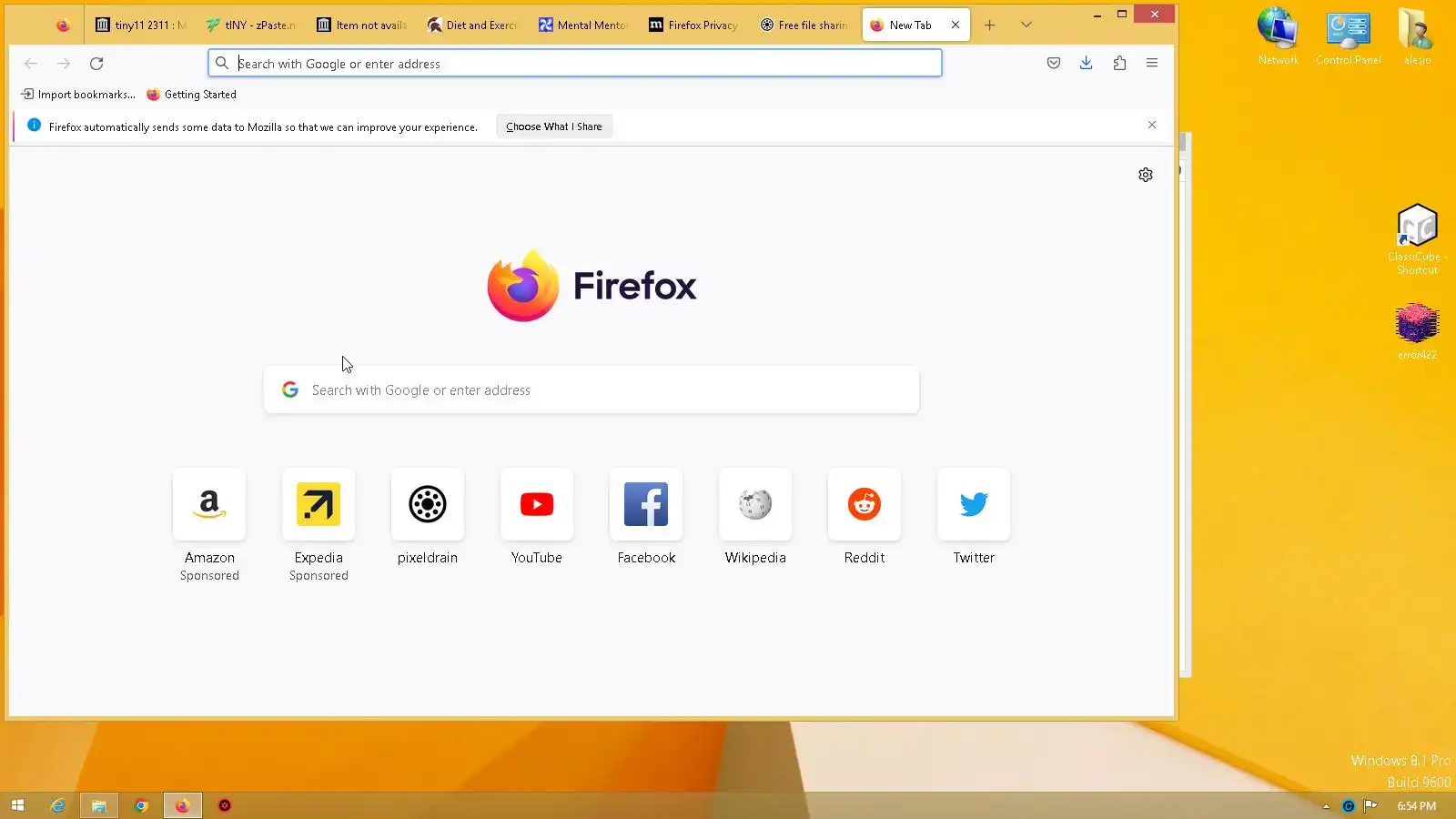The image size is (1456, 819).
Task: Open the Windows Start button
Action: (x=17, y=805)
